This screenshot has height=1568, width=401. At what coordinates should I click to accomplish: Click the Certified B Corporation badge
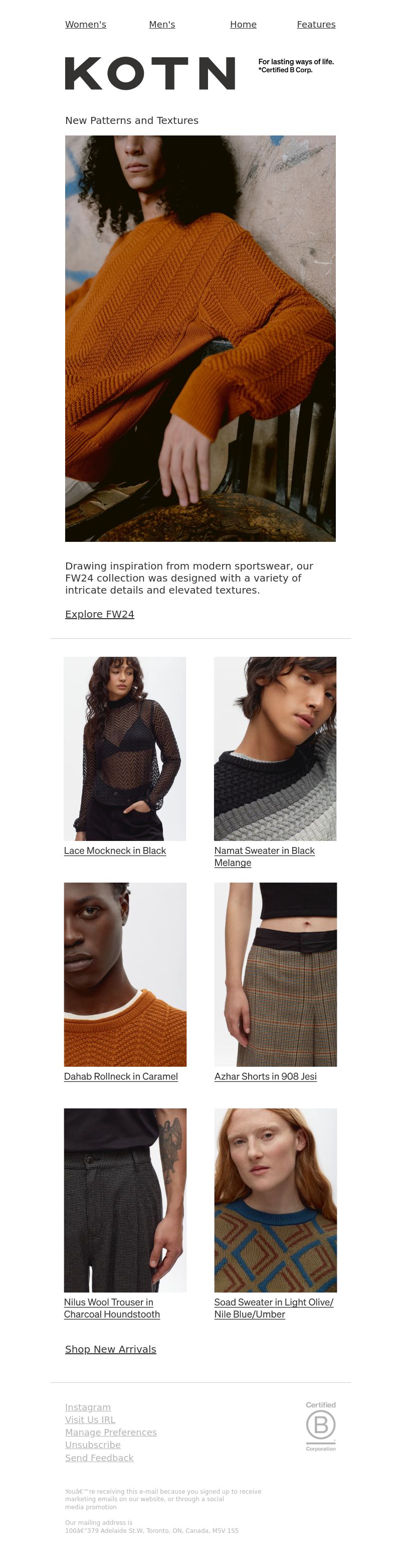pyautogui.click(x=321, y=1426)
